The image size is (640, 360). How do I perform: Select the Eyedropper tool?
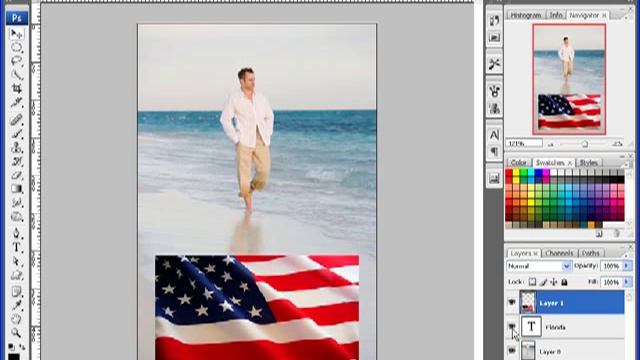[16, 305]
